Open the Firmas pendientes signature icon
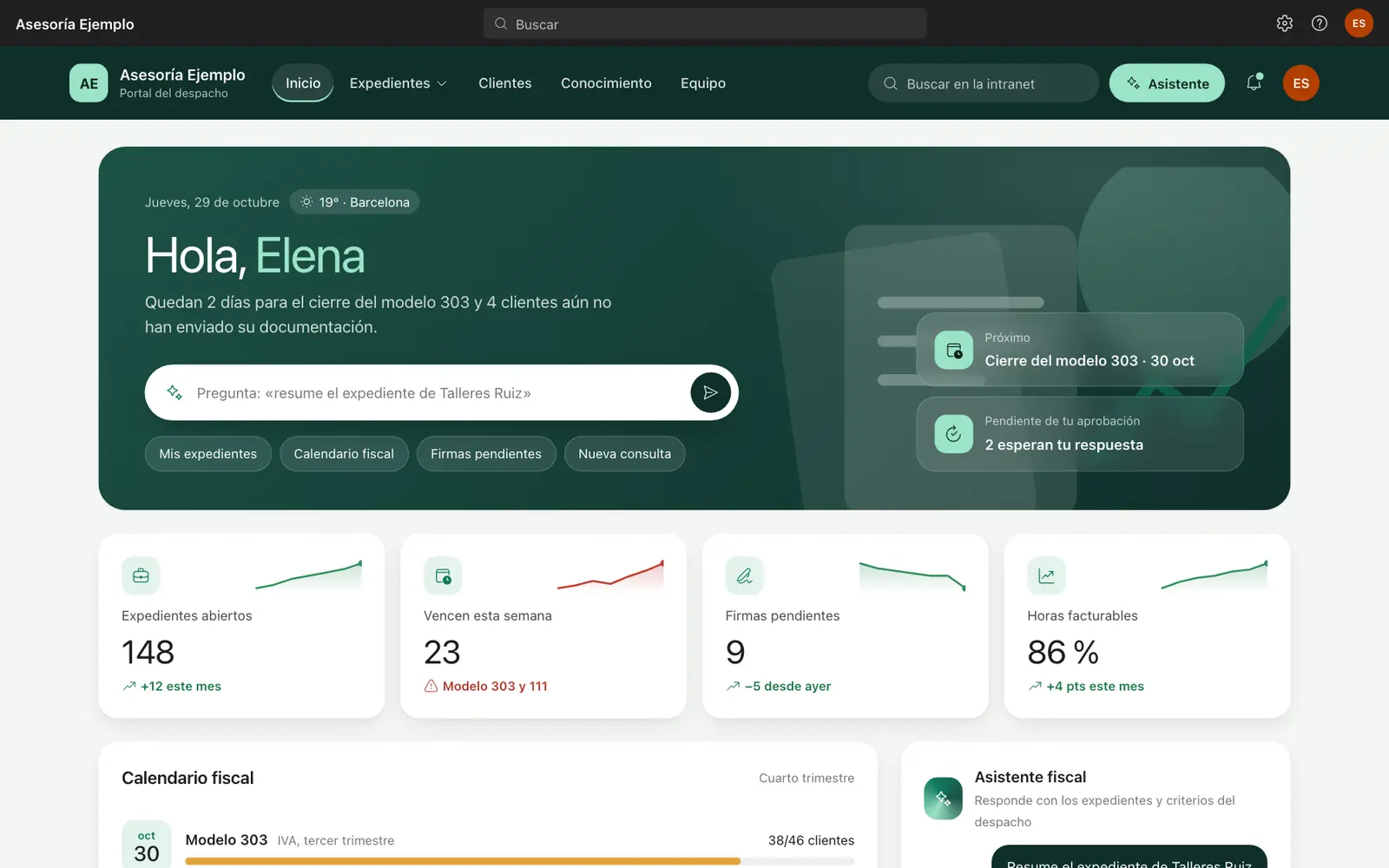This screenshot has width=1389, height=868. click(744, 575)
